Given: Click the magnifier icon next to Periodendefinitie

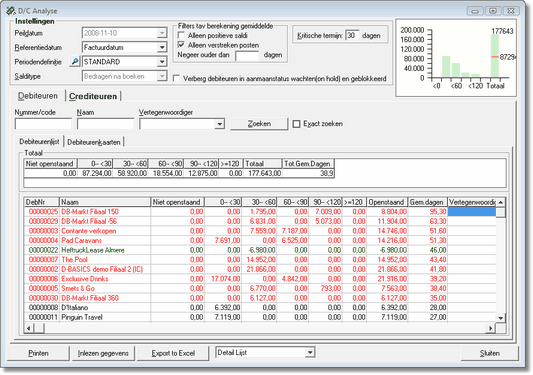Looking at the screenshot, I should click(74, 62).
